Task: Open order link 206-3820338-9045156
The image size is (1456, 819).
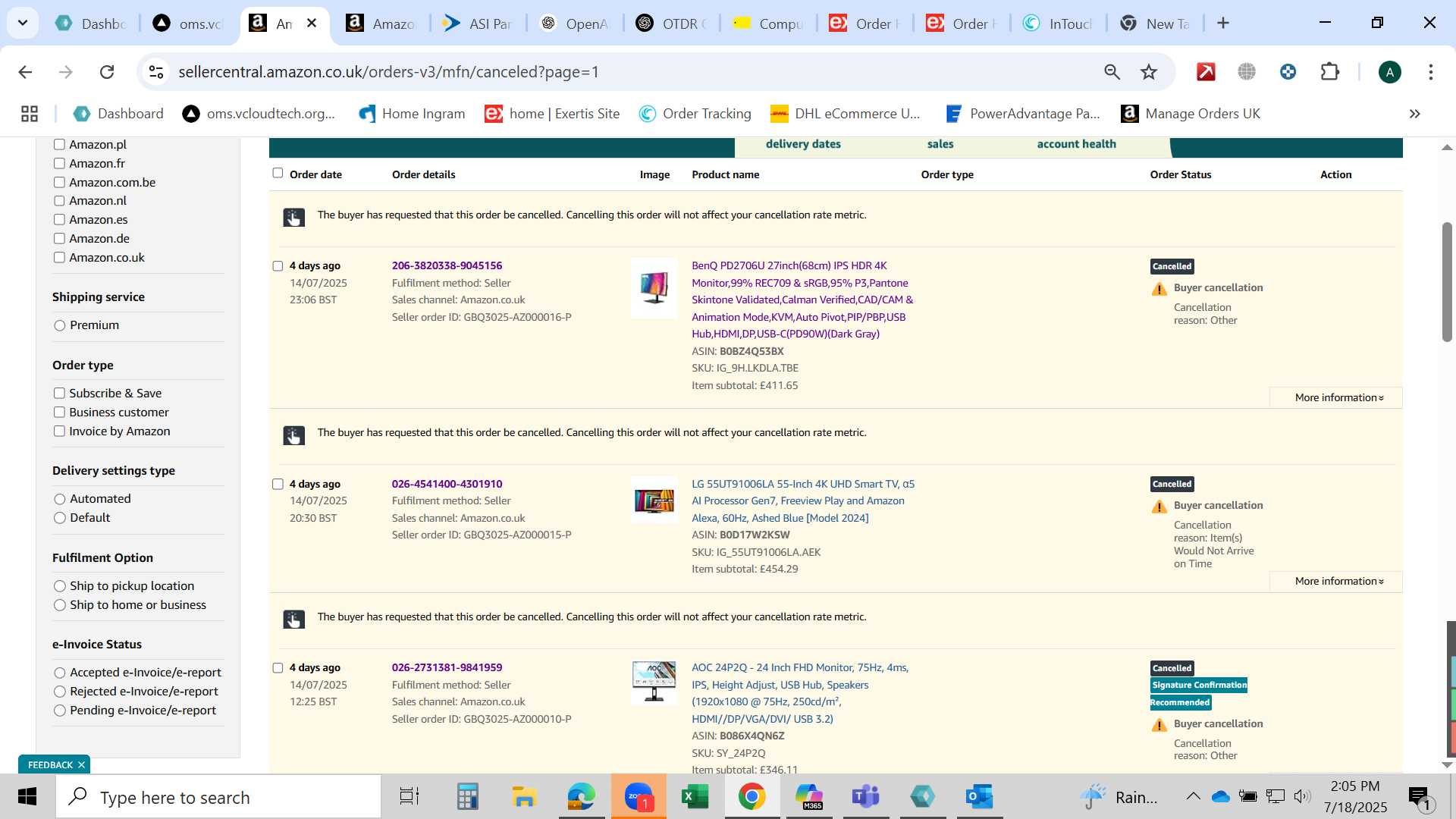Action: (447, 266)
